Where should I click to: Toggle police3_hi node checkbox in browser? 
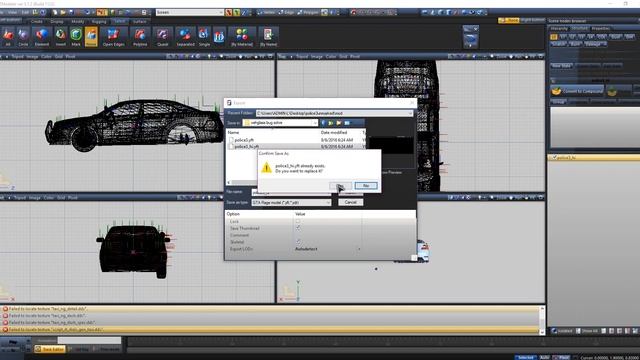pyautogui.click(x=555, y=157)
